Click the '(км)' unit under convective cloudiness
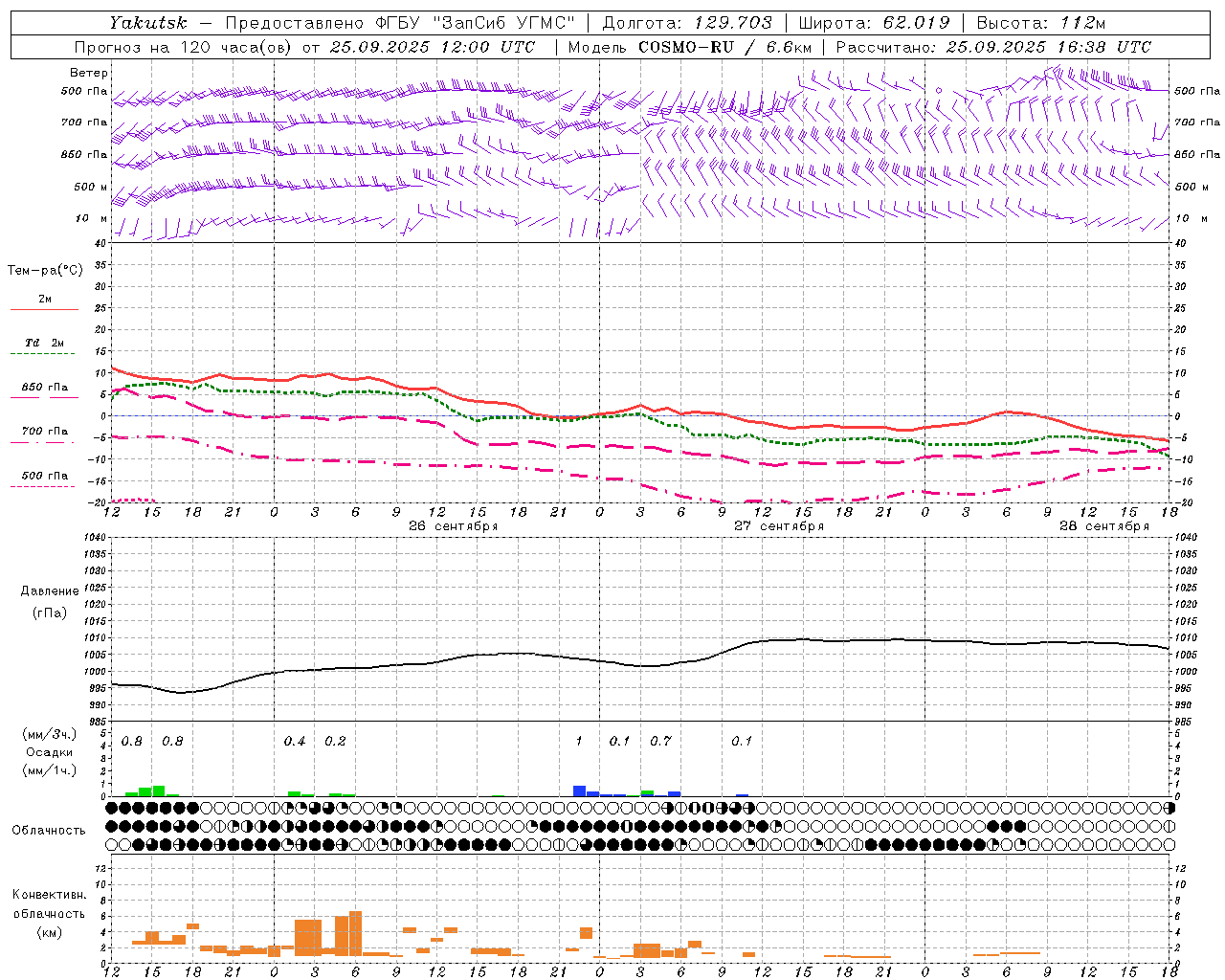1225x980 pixels. (49, 932)
